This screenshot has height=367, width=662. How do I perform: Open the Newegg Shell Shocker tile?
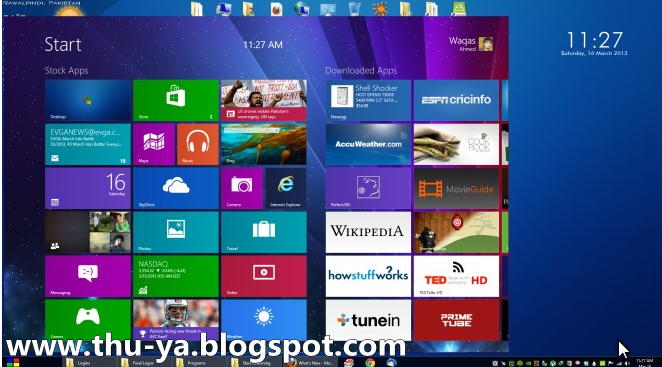[368, 100]
